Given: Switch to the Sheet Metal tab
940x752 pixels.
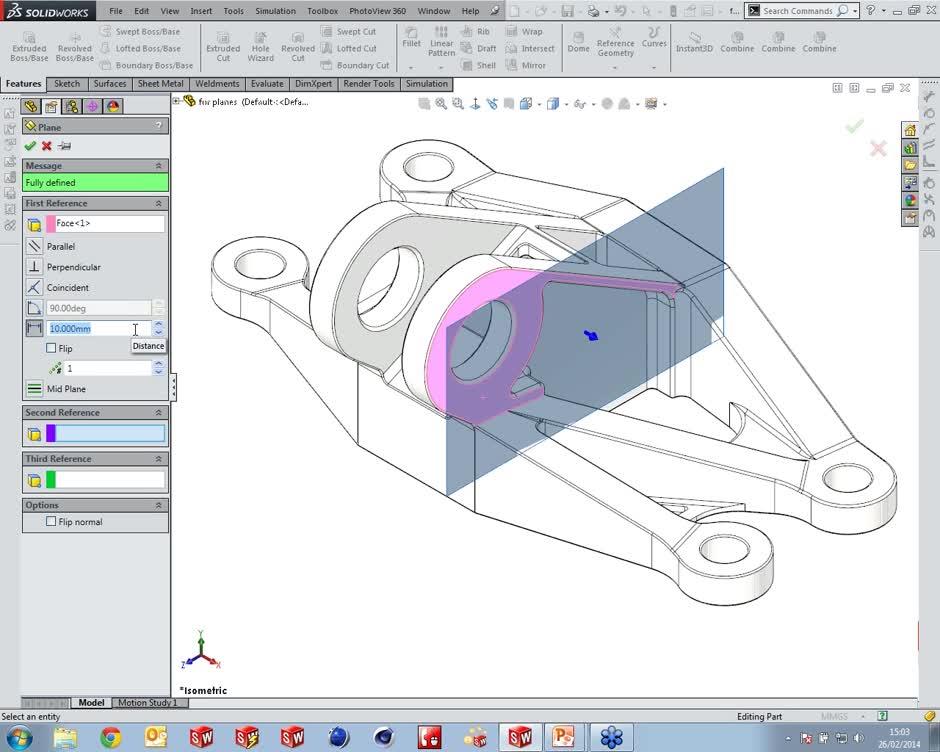Looking at the screenshot, I should coord(160,84).
